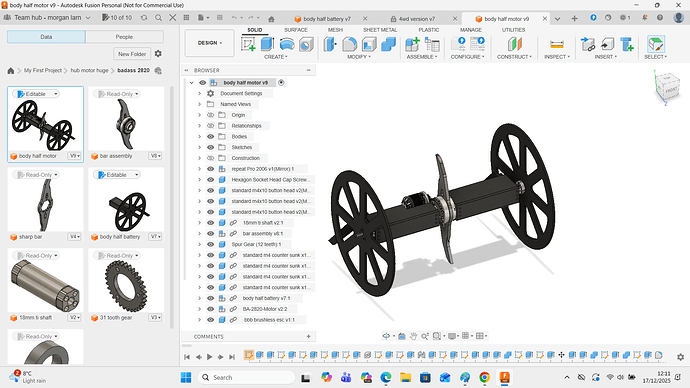Click the Select tool icon
The image size is (690, 388).
pyautogui.click(x=656, y=44)
